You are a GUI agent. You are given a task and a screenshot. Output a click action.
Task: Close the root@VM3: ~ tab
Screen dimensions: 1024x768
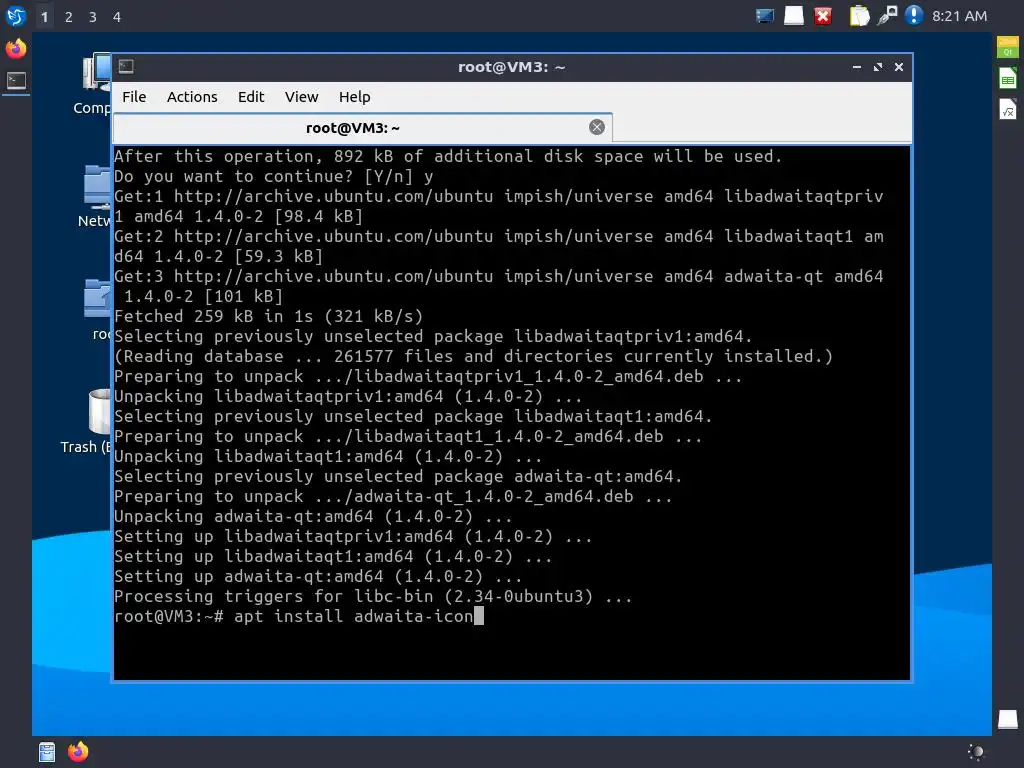tap(597, 127)
